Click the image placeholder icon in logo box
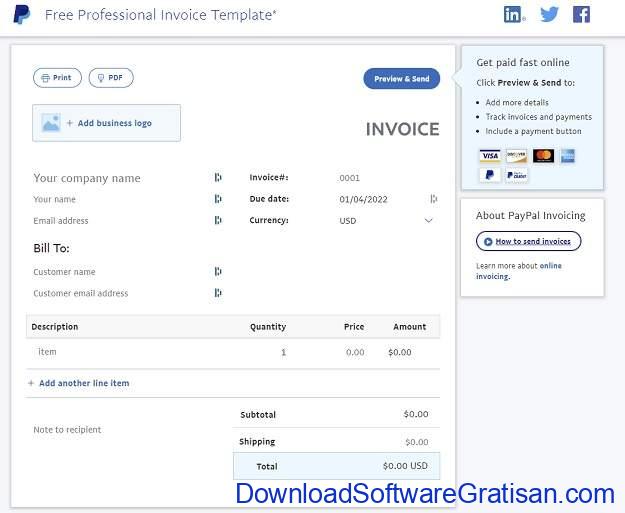This screenshot has height=513, width=625. coord(51,123)
